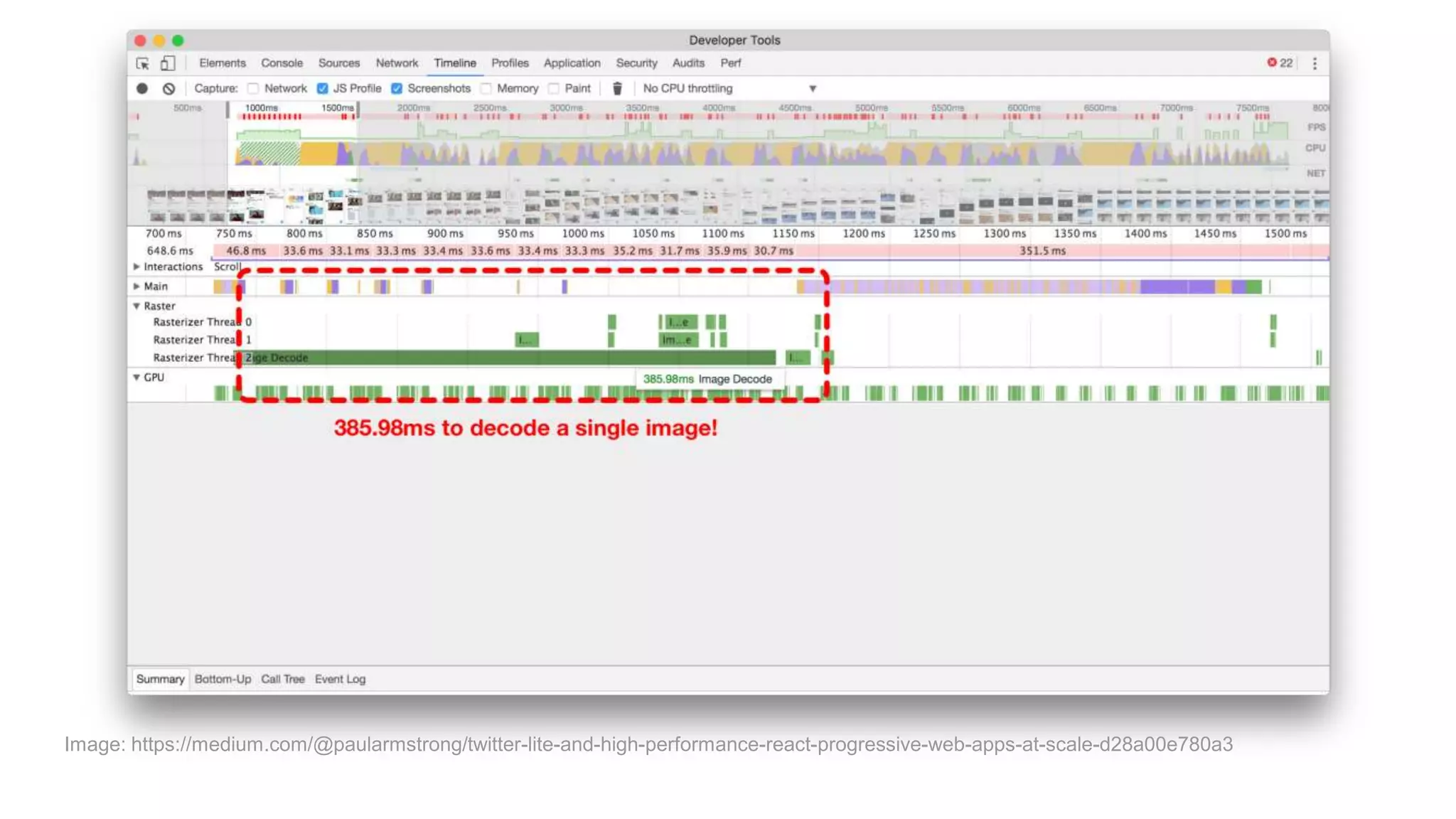Collapse the Raster section
1456x819 pixels.
click(136, 306)
